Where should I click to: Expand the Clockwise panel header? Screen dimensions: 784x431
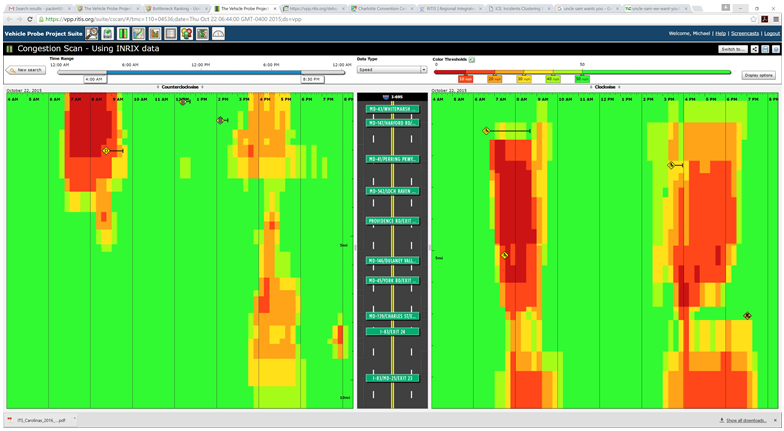[x=605, y=87]
